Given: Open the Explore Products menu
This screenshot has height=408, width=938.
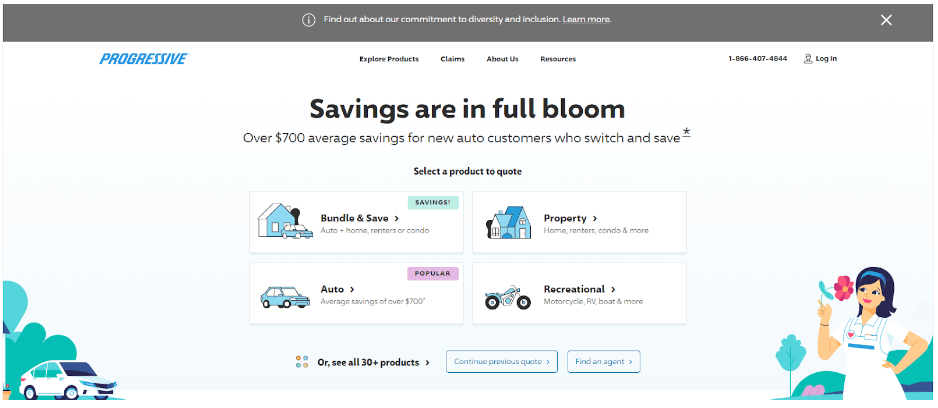Looking at the screenshot, I should 389,59.
